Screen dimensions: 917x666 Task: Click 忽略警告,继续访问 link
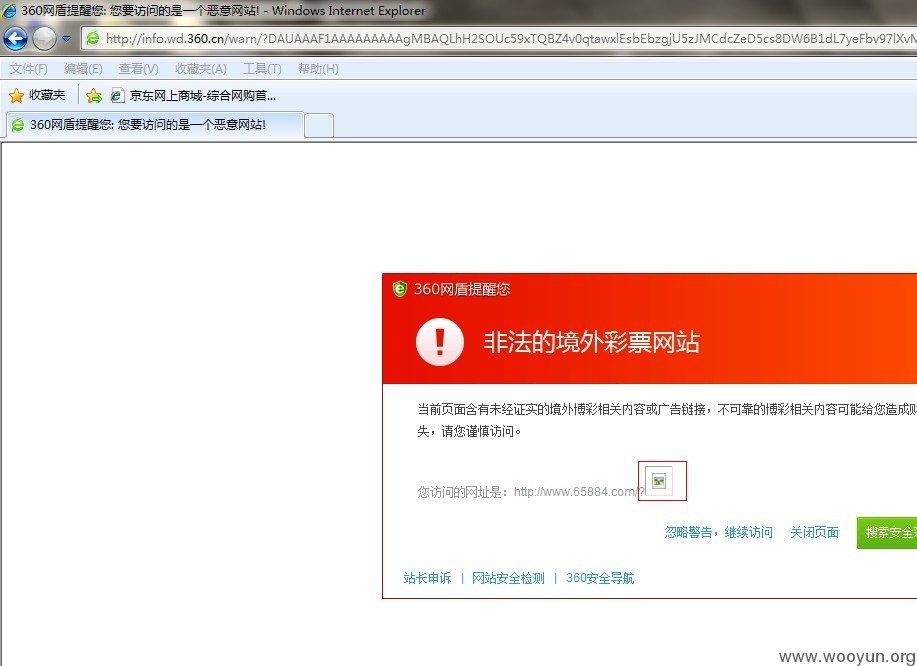click(x=718, y=532)
